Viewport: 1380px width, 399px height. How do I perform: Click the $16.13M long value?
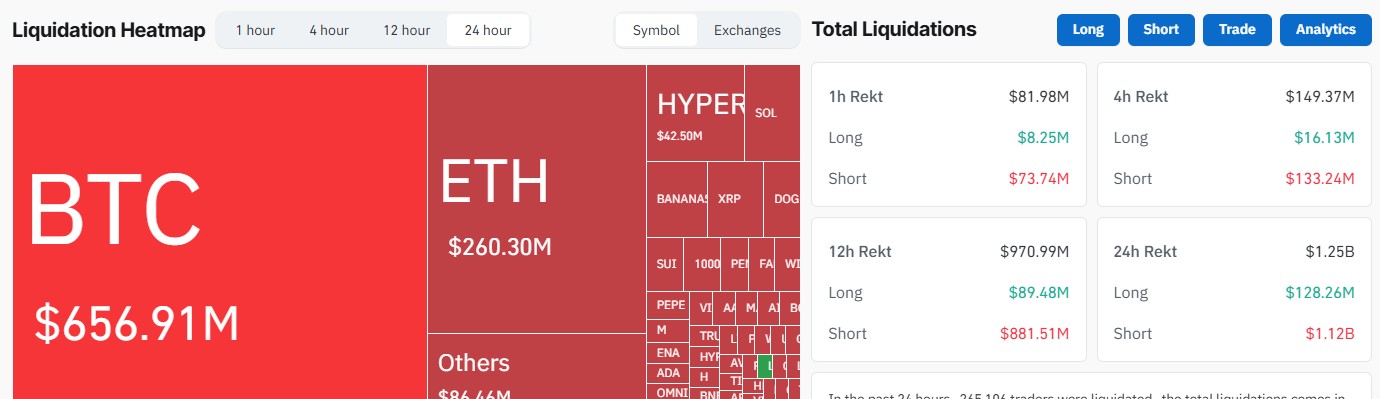(1324, 138)
